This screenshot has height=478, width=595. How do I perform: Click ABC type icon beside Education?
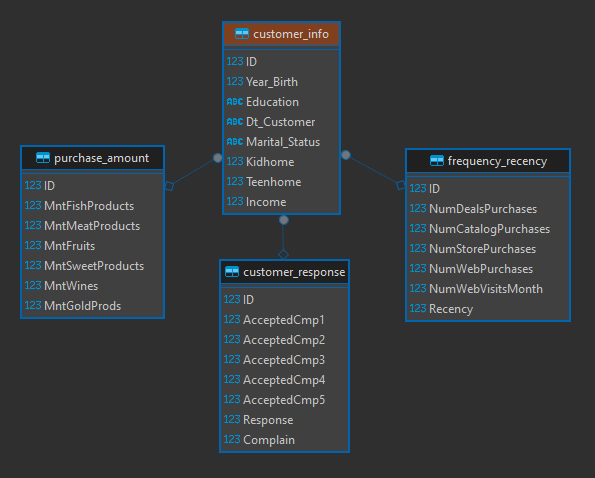coord(235,101)
